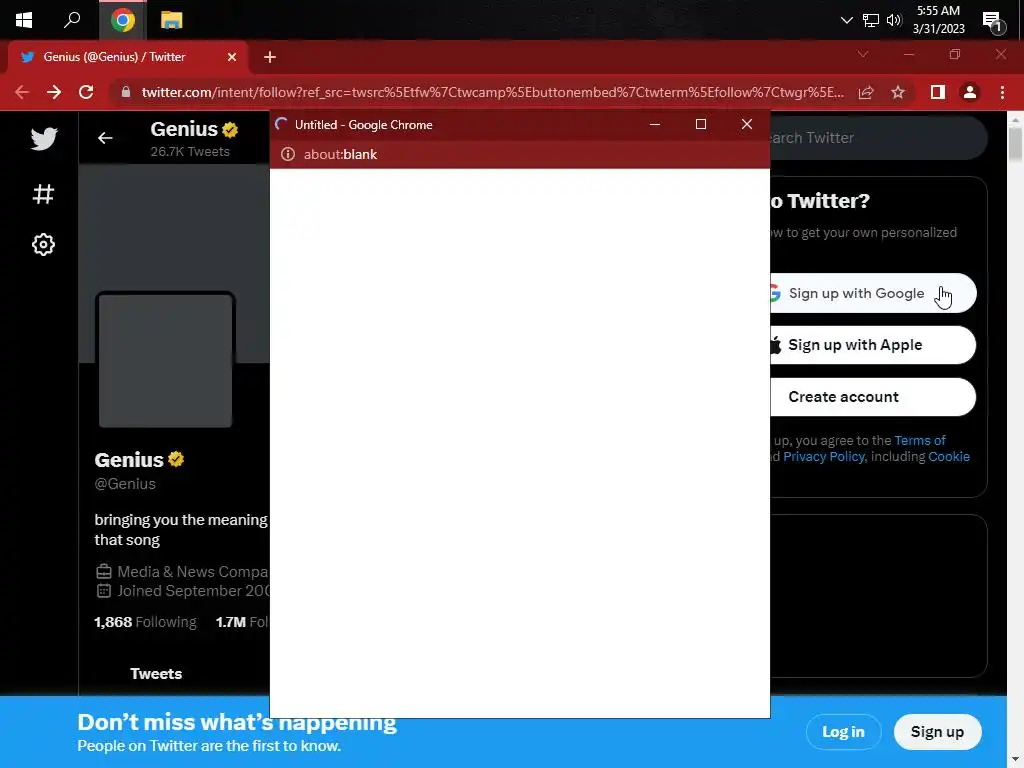Open the Privacy Policy link
The width and height of the screenshot is (1024, 768).
[824, 457]
